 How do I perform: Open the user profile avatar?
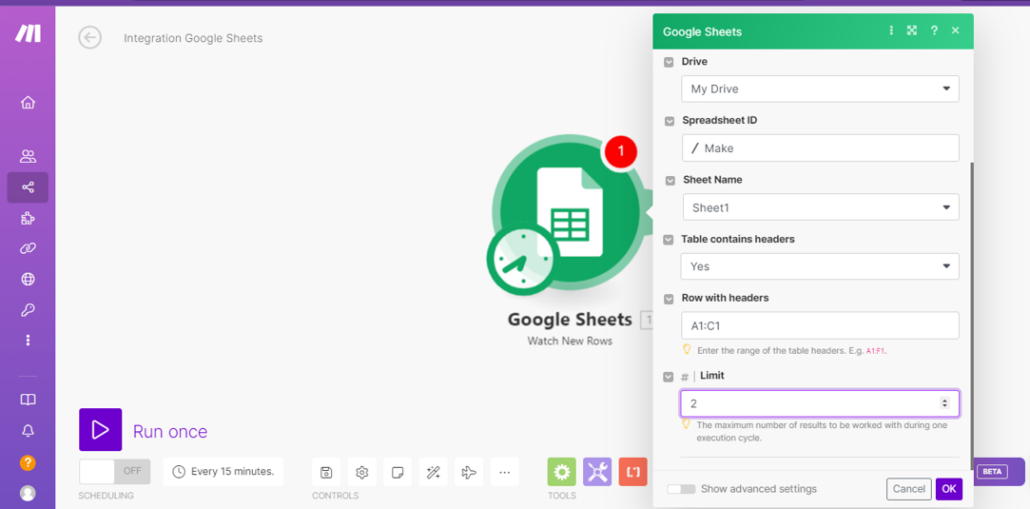28,493
